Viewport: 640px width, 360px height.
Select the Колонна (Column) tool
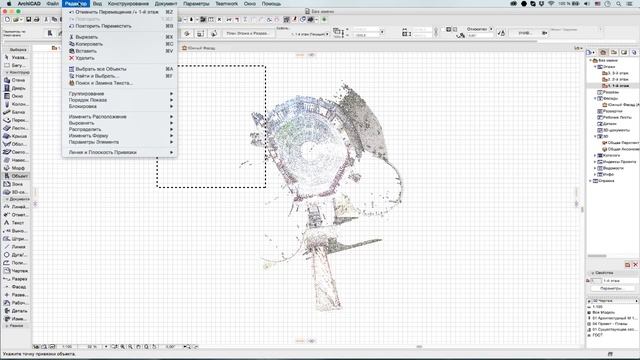point(16,104)
